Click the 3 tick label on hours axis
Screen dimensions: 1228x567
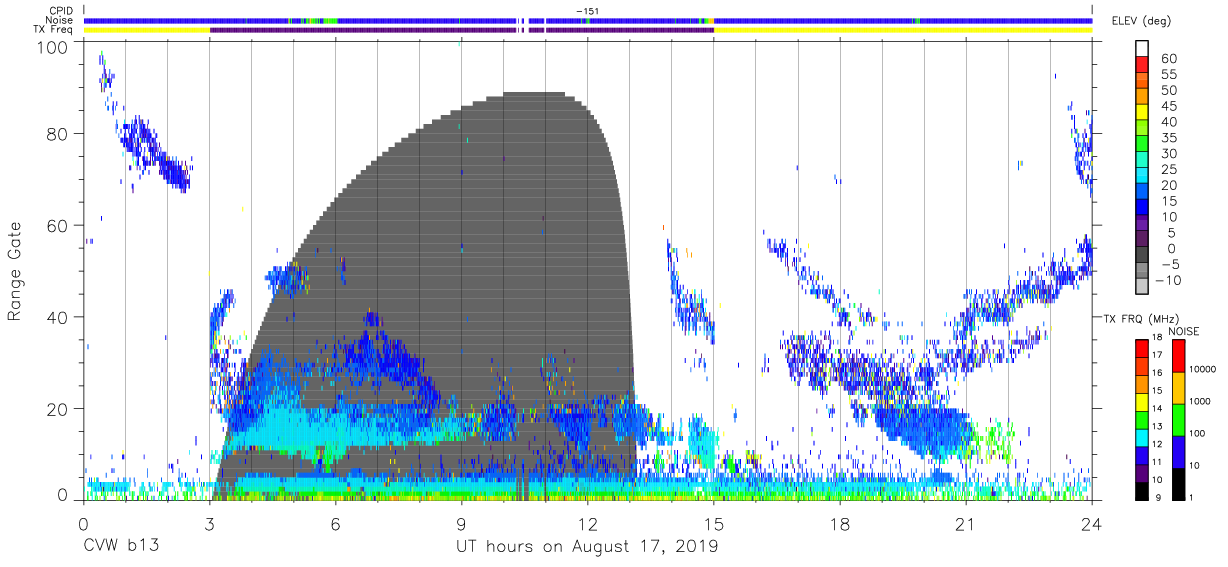click(209, 523)
